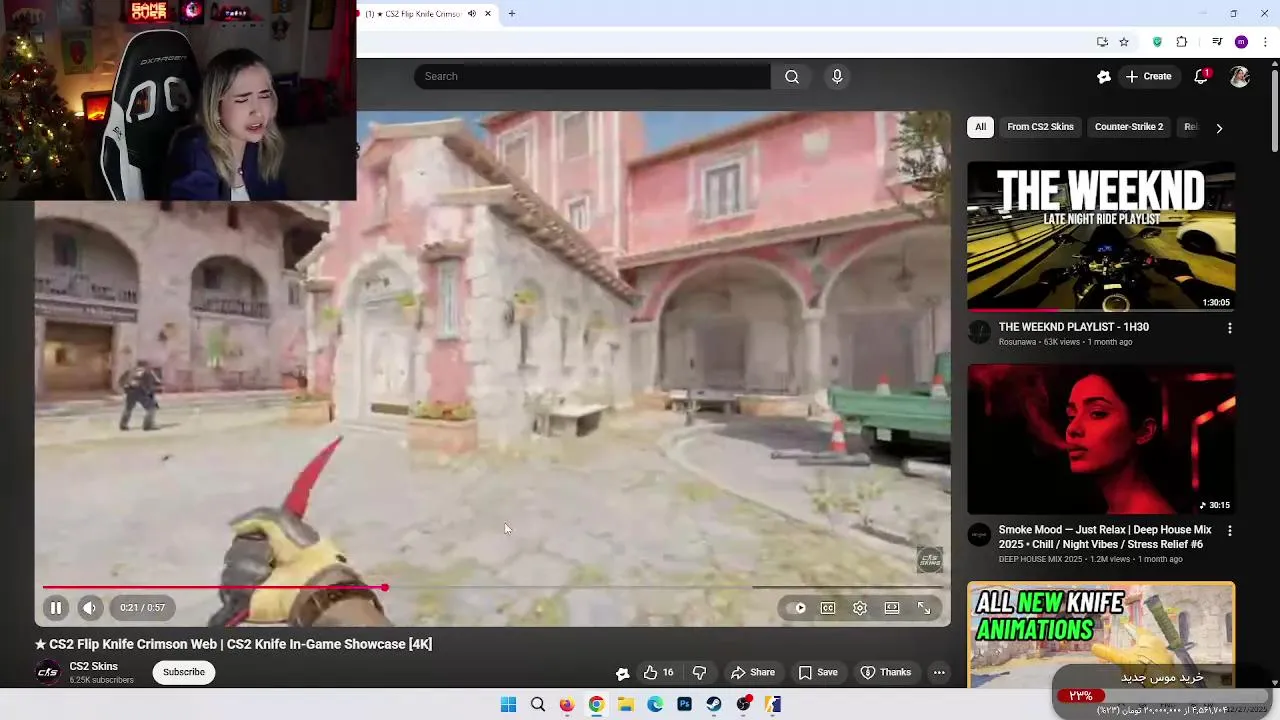
Task: Open OBS Studio from taskbar
Action: (744, 705)
